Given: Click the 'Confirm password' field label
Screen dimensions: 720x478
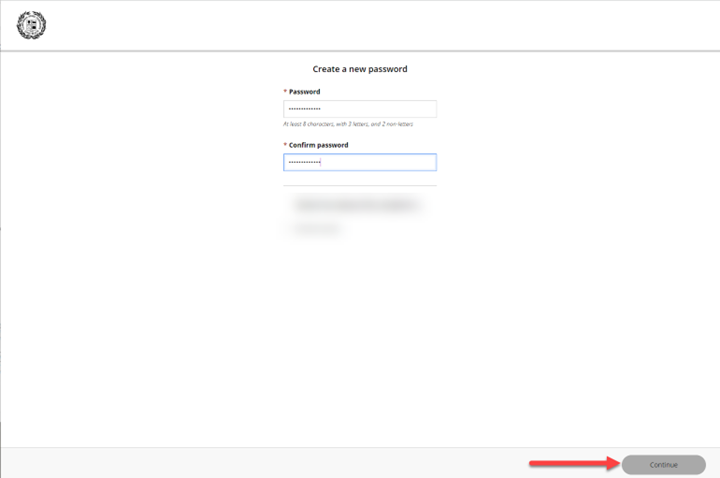Looking at the screenshot, I should point(318,145).
